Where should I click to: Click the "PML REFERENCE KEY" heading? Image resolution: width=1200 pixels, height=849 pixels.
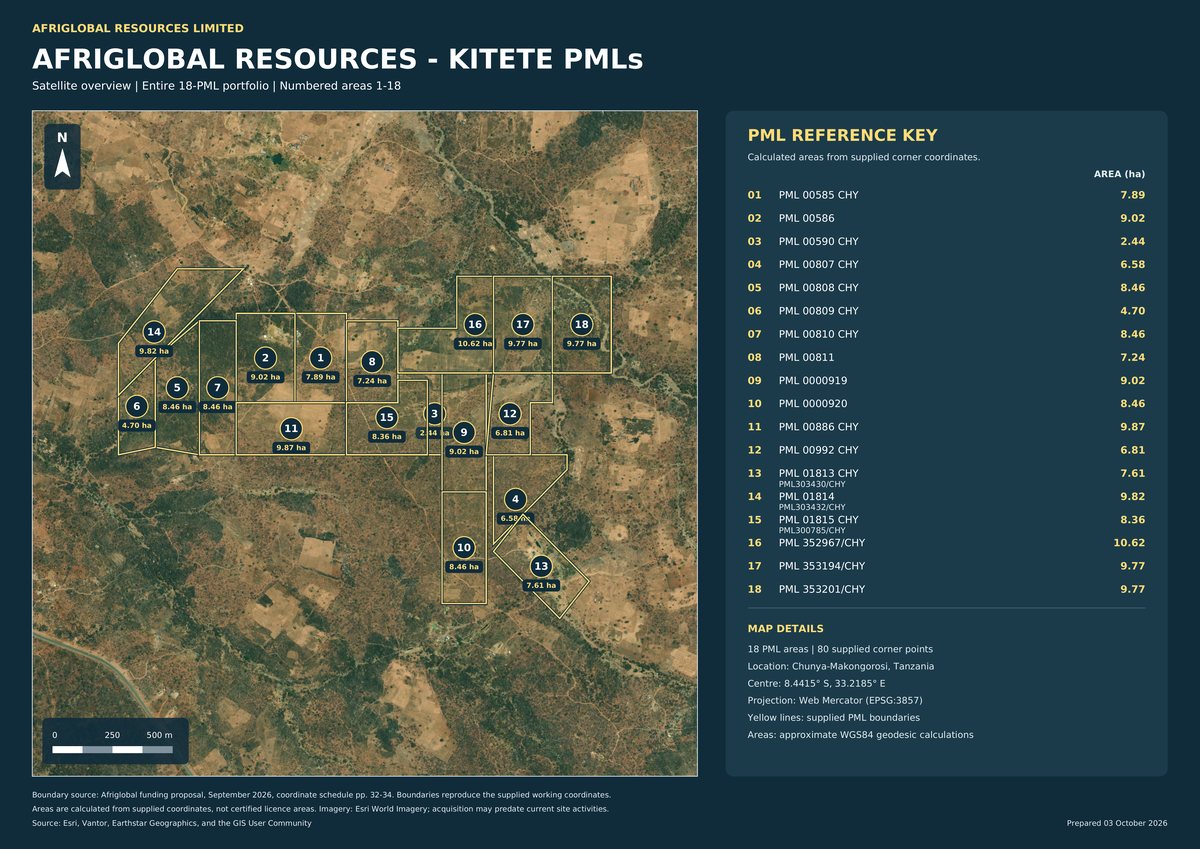coord(843,136)
